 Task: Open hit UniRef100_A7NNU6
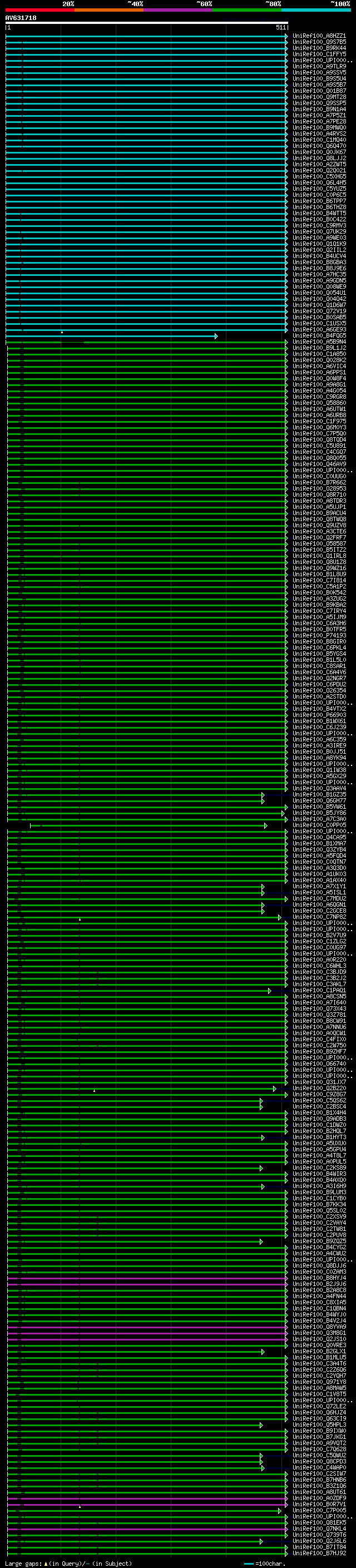pos(319,1027)
